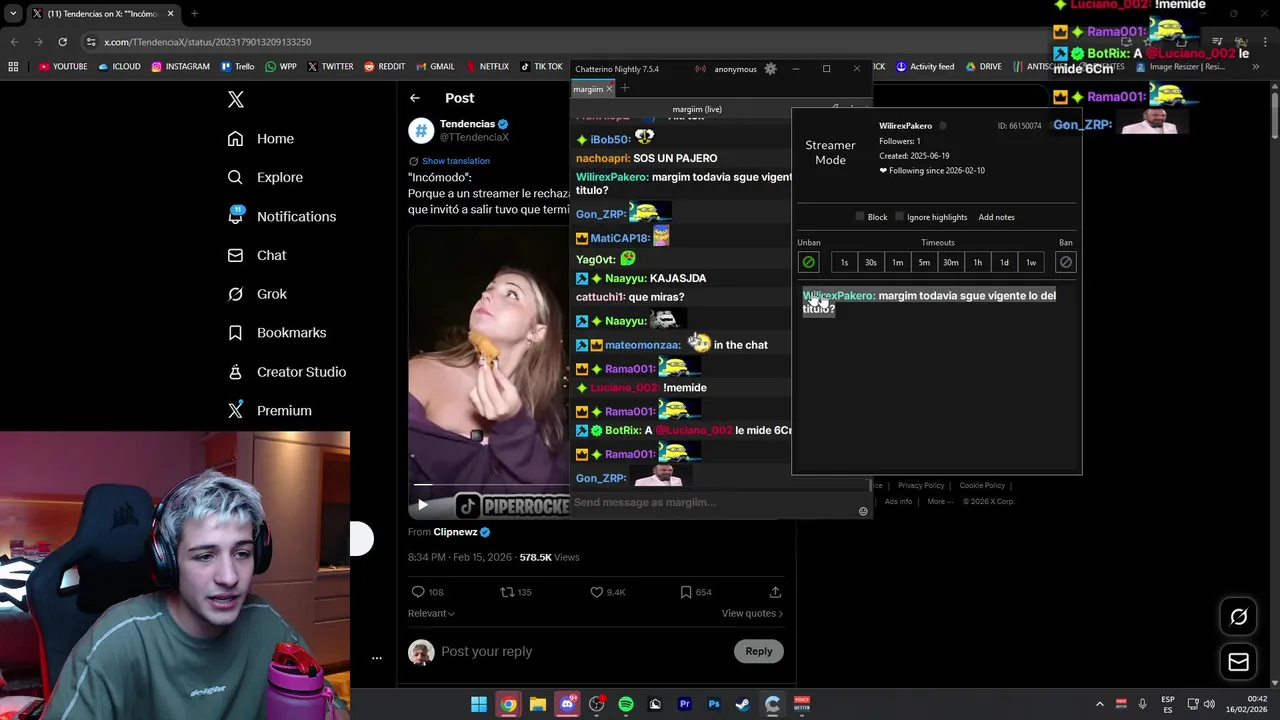Image resolution: width=1280 pixels, height=720 pixels.
Task: Open Spotify from the taskbar
Action: (626, 704)
